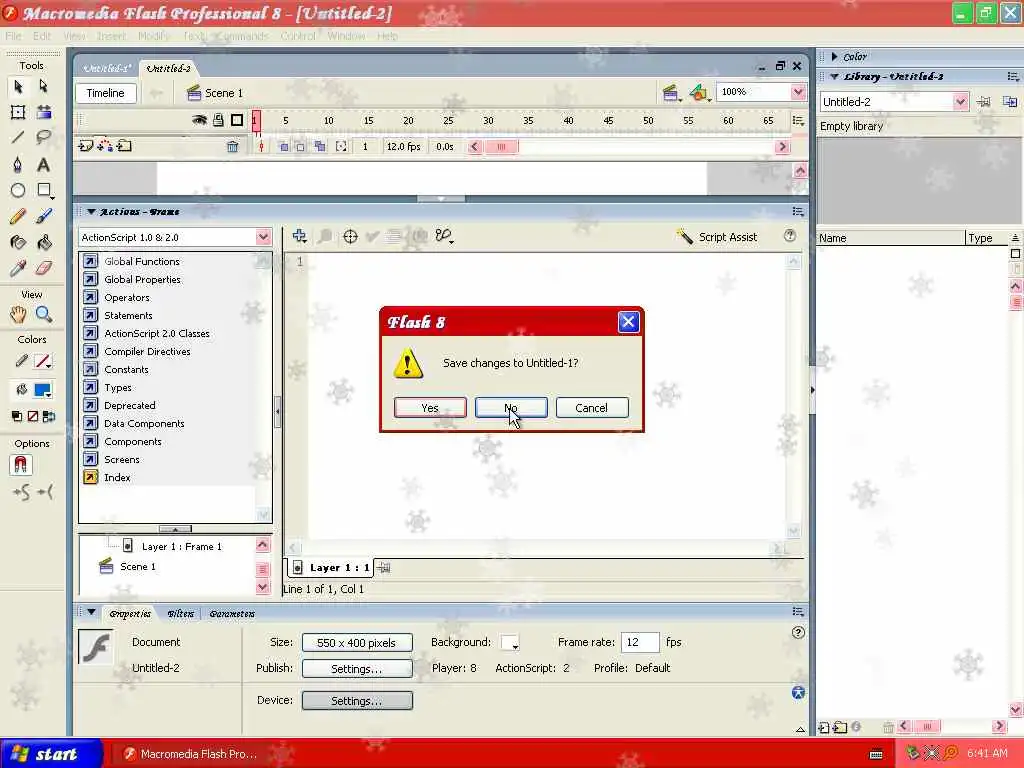
Task: Switch to the Untitled-1 document tab
Action: (106, 69)
